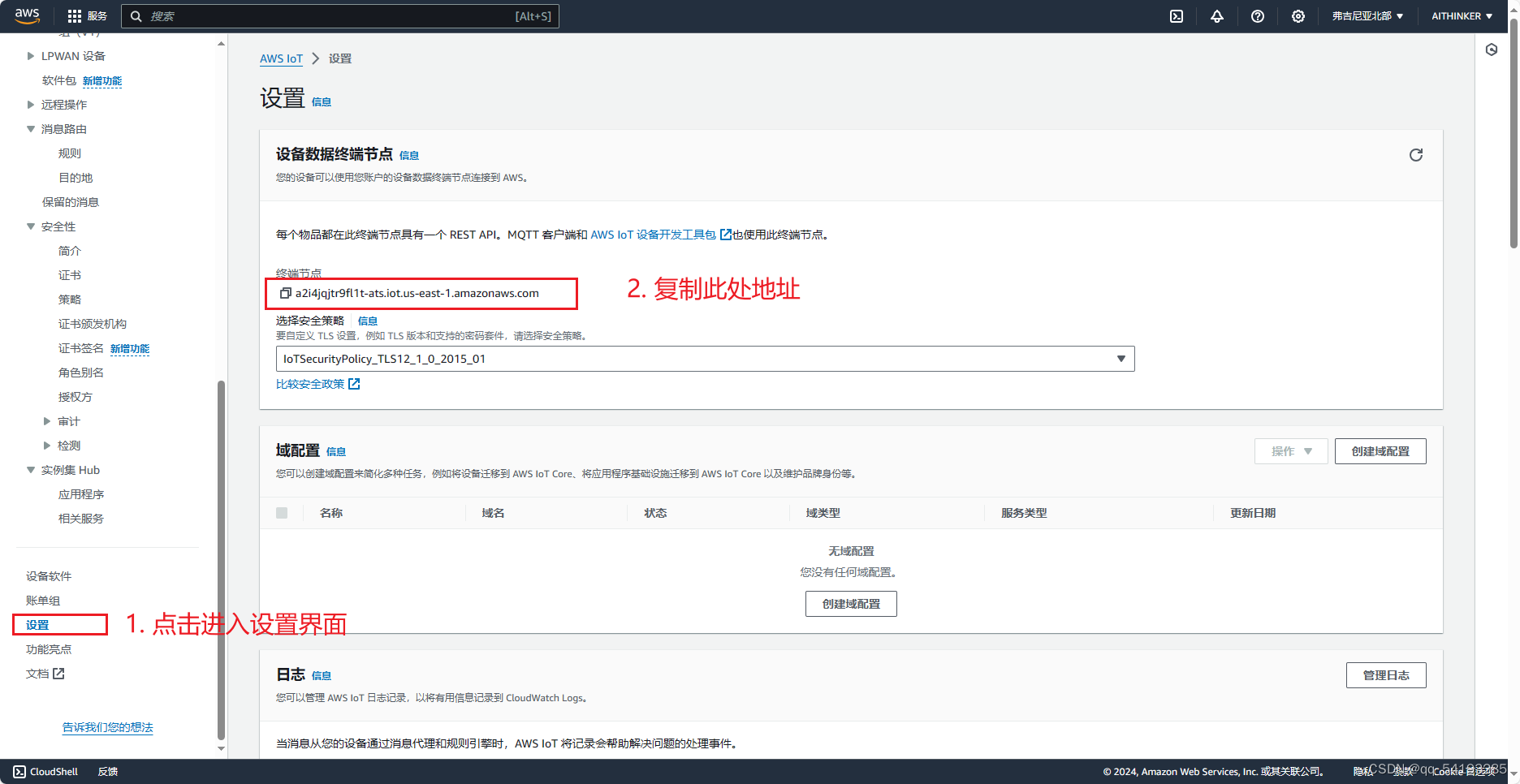Open the settings gear icon in header
The height and width of the screenshot is (784, 1520).
[1298, 16]
